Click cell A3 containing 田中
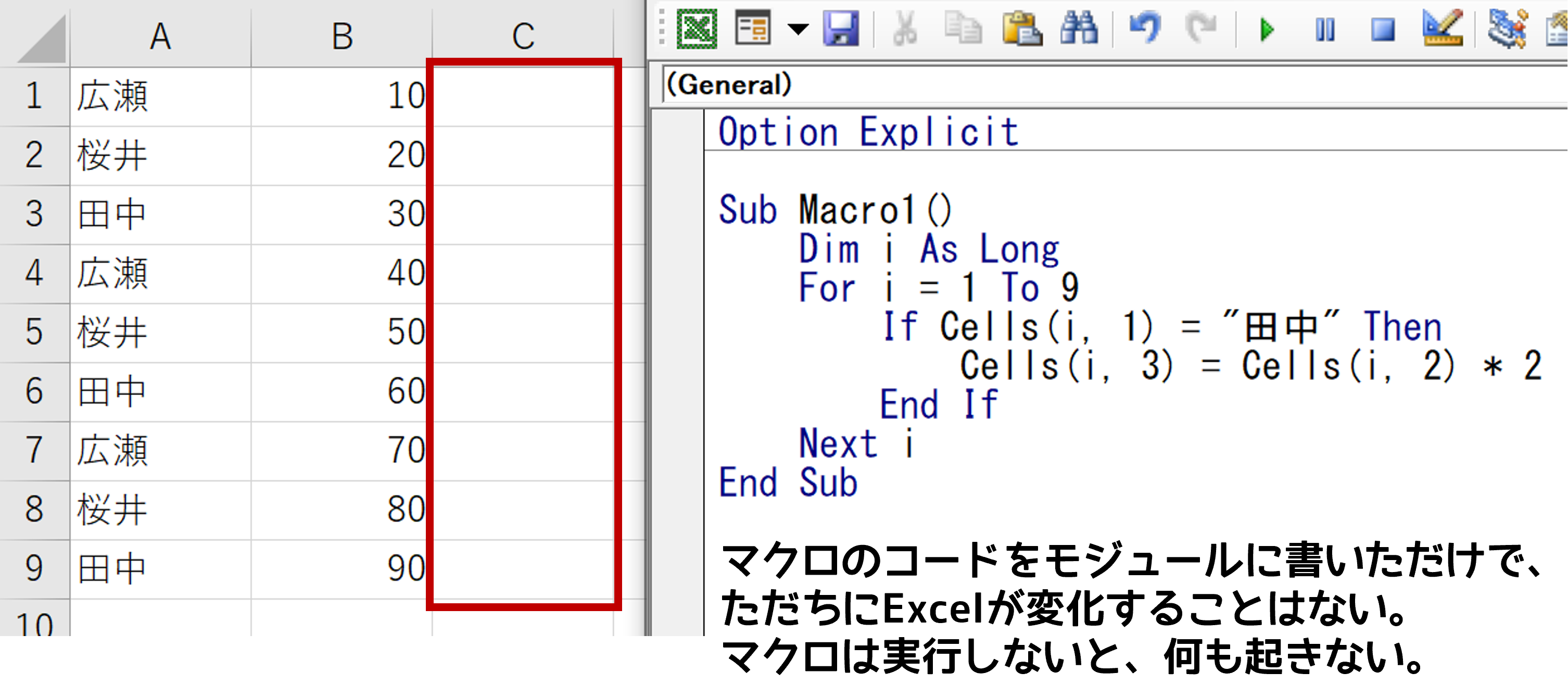The height and width of the screenshot is (685, 1568). pyautogui.click(x=161, y=214)
